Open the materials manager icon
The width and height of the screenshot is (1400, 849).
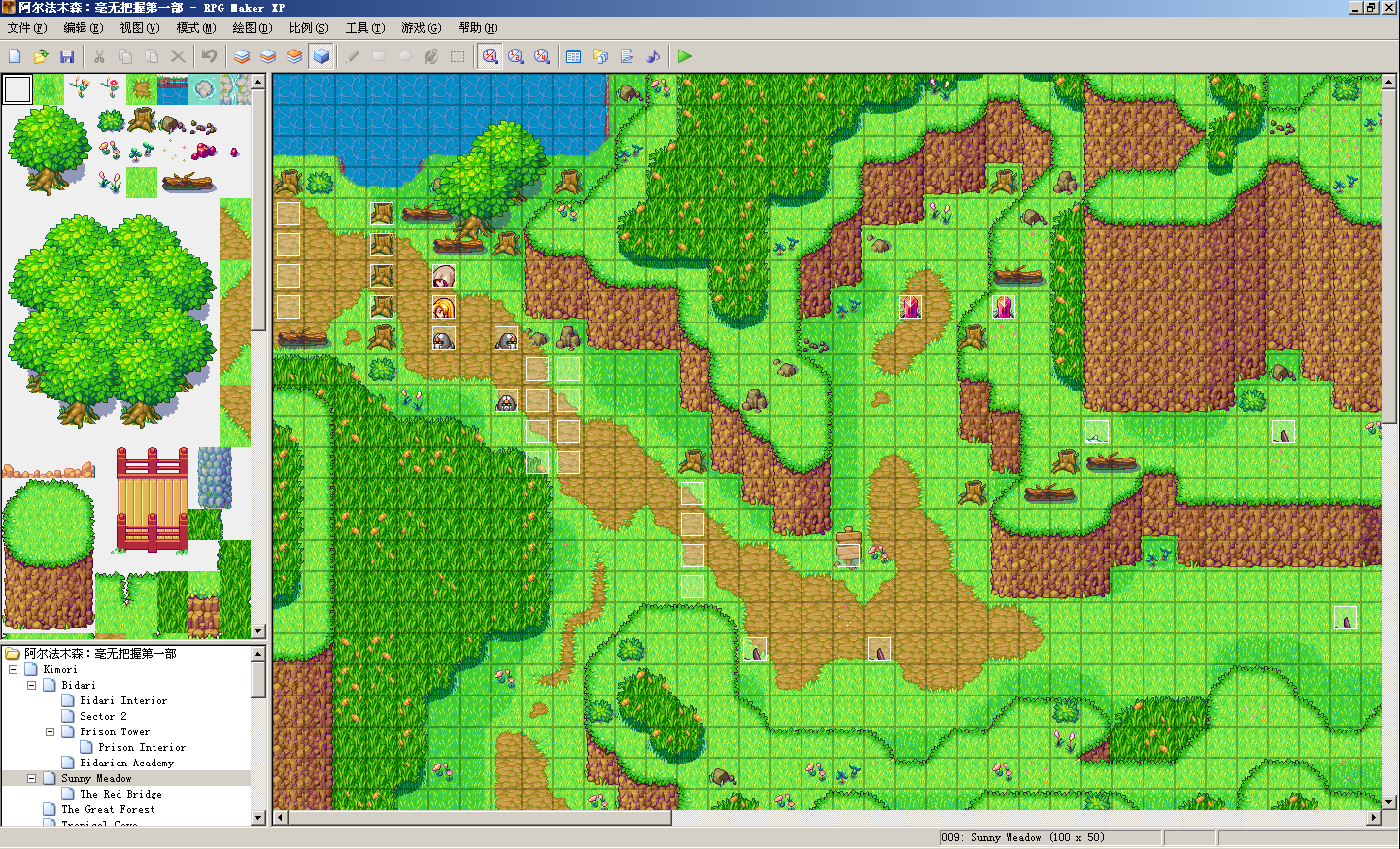pos(600,56)
